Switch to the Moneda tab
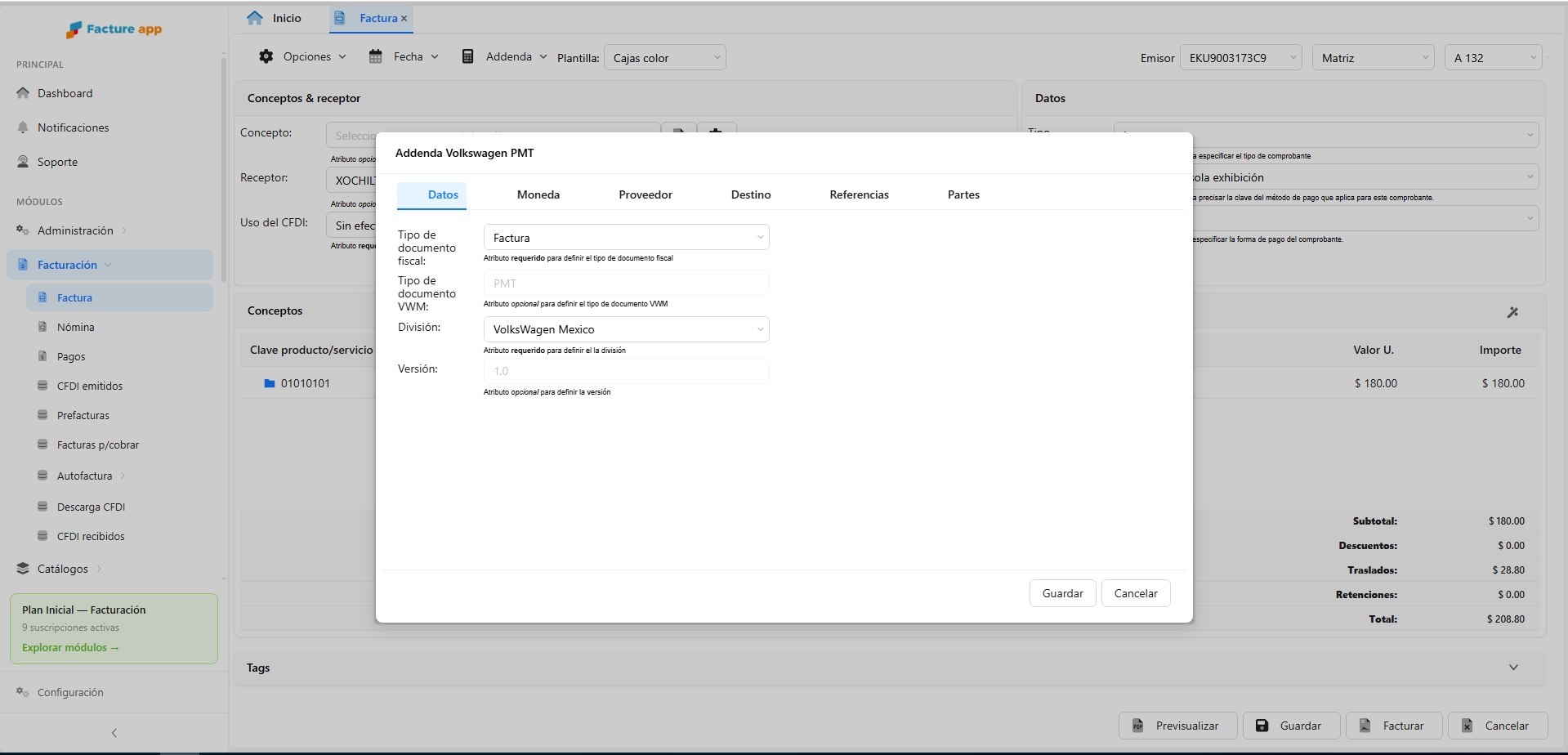Viewport: 1568px width, 755px height. point(538,194)
